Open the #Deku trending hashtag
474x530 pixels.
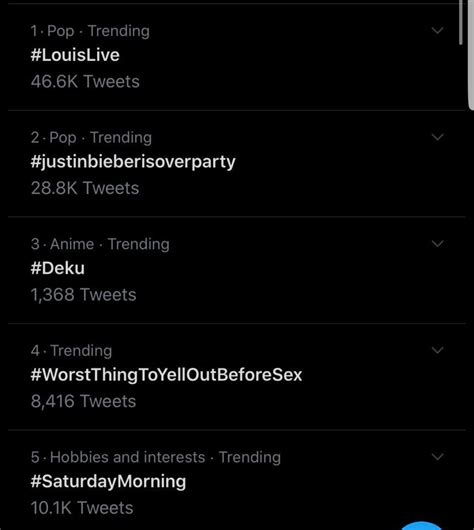[57, 268]
